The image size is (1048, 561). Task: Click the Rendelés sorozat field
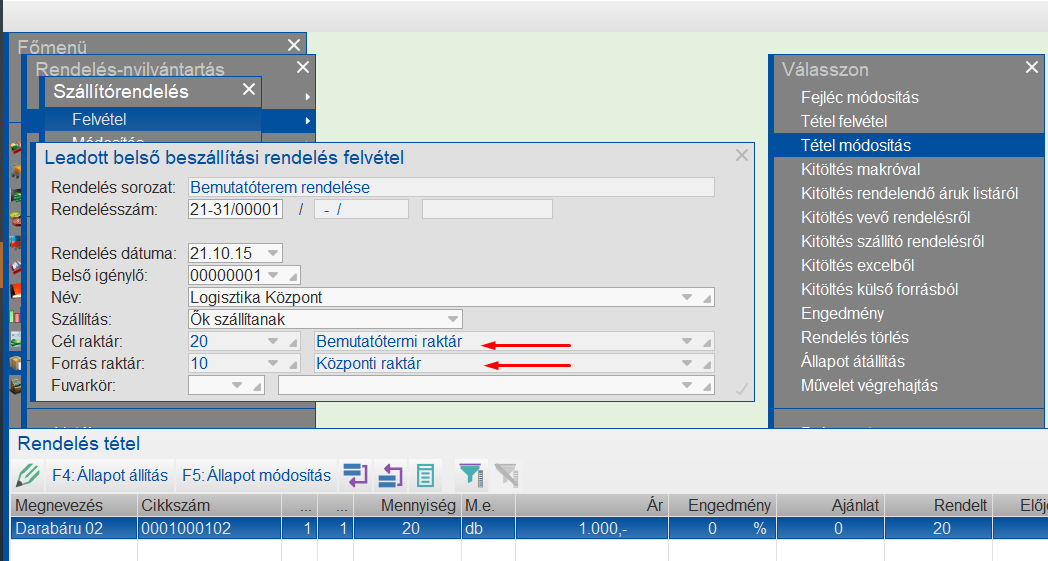pyautogui.click(x=451, y=187)
